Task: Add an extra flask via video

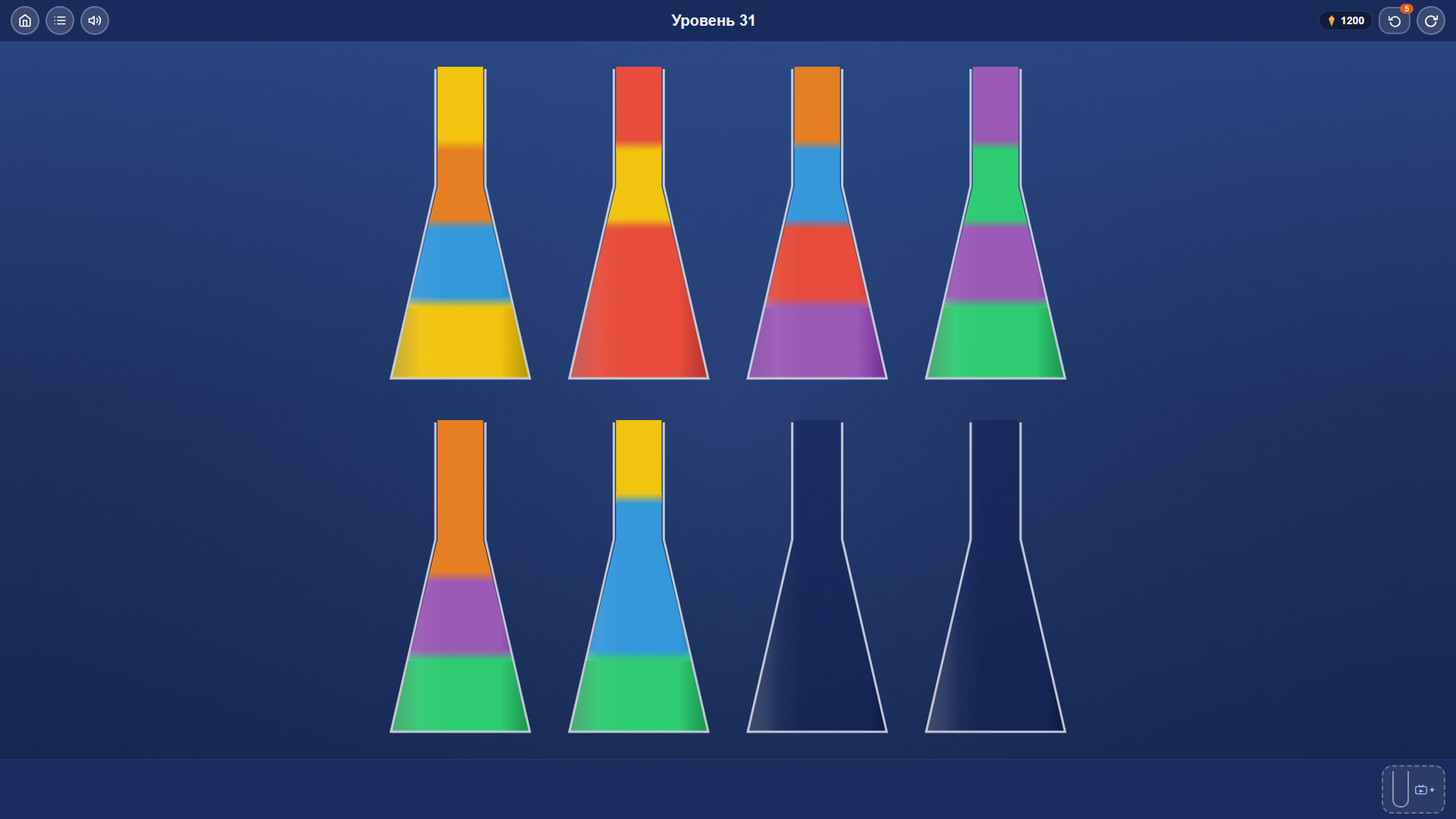Action: coord(1414,789)
